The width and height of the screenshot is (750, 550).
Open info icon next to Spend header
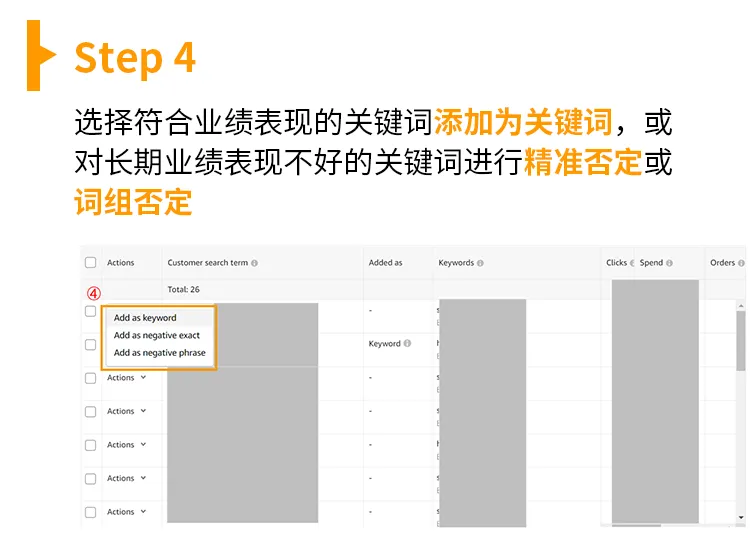point(669,263)
